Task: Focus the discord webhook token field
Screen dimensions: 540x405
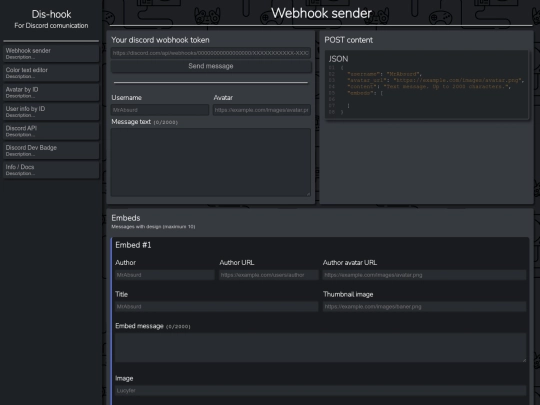Action: pyautogui.click(x=211, y=53)
